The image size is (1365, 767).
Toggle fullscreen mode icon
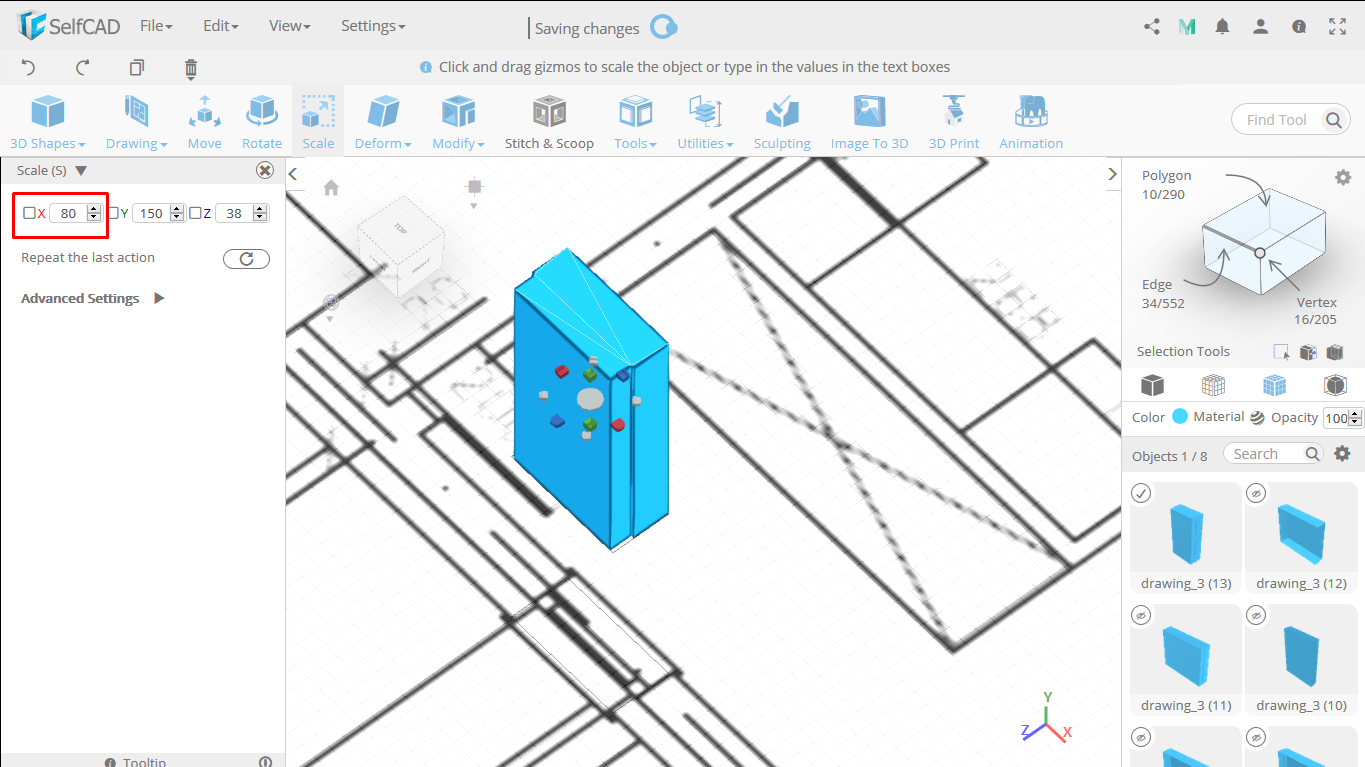pos(1338,27)
